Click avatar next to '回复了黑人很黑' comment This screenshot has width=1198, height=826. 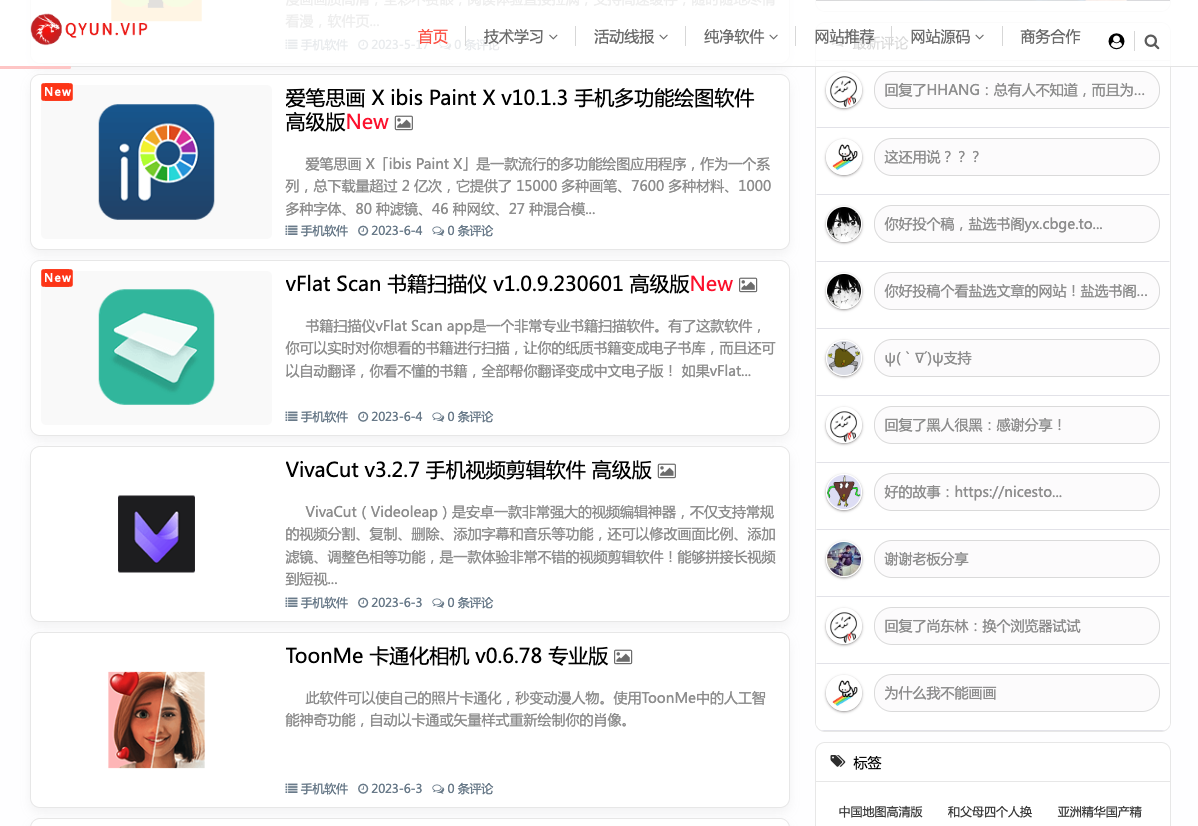(x=844, y=426)
